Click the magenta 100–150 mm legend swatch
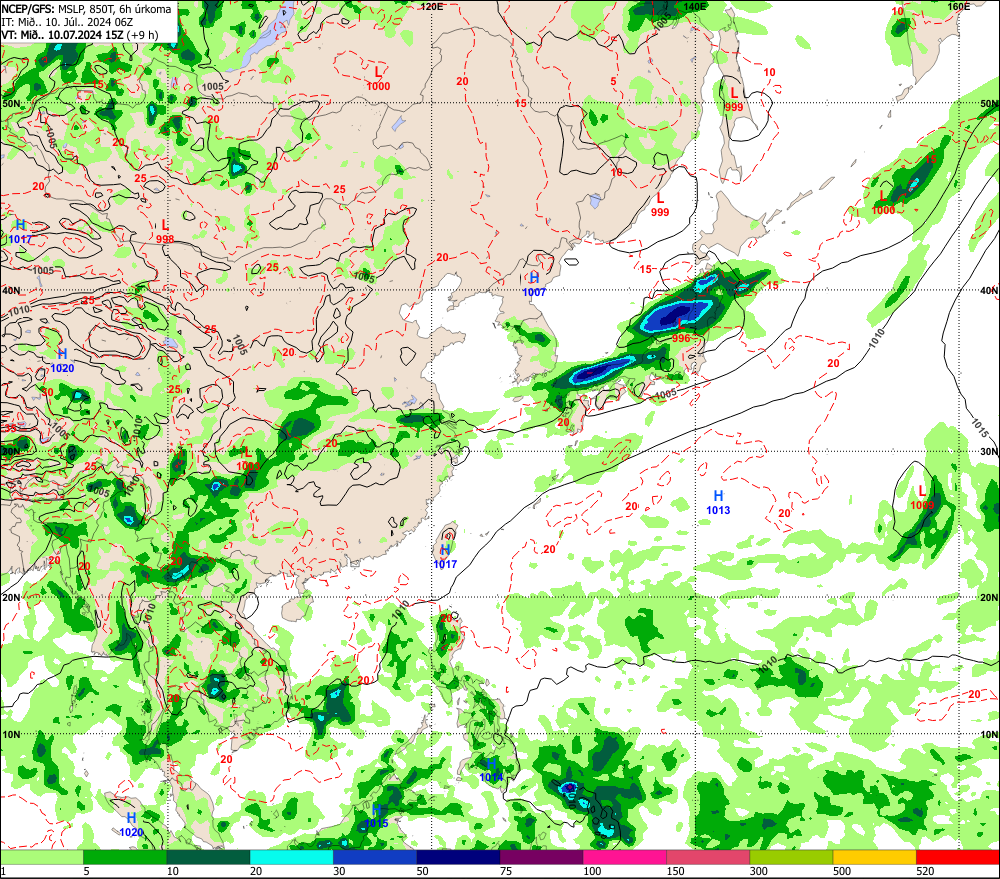Viewport: 1000px width, 879px height. tap(625, 857)
